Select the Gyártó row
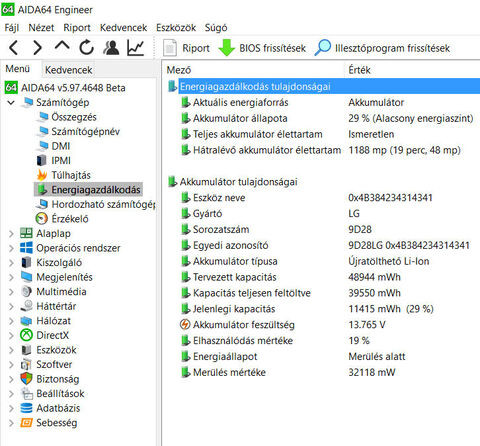Viewport: 480px width, 446px height. 207,213
